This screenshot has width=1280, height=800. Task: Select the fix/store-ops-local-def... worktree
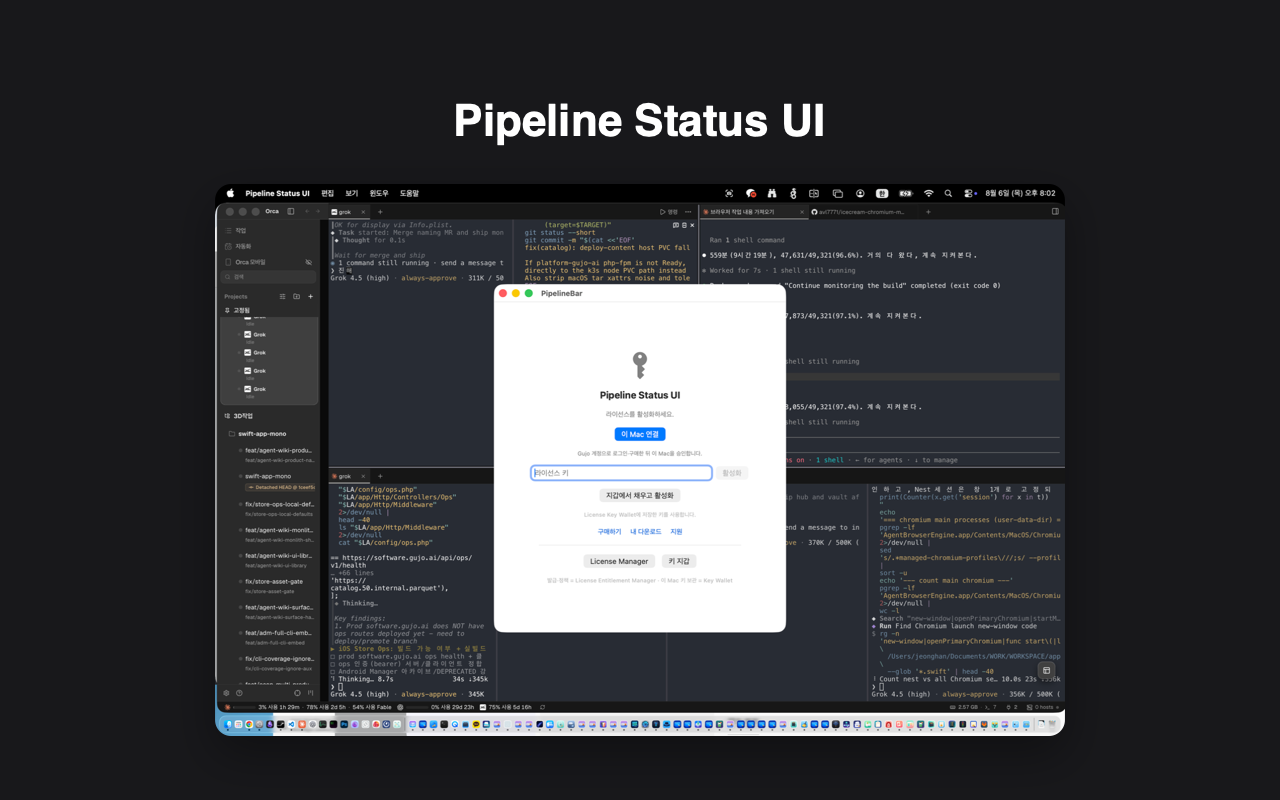[x=275, y=508]
